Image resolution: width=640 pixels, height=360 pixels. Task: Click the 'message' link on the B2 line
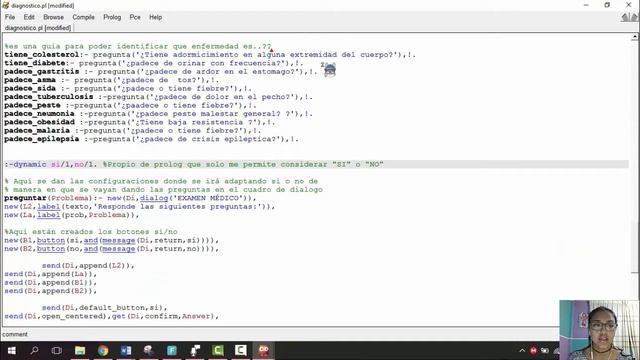pyautogui.click(x=119, y=249)
